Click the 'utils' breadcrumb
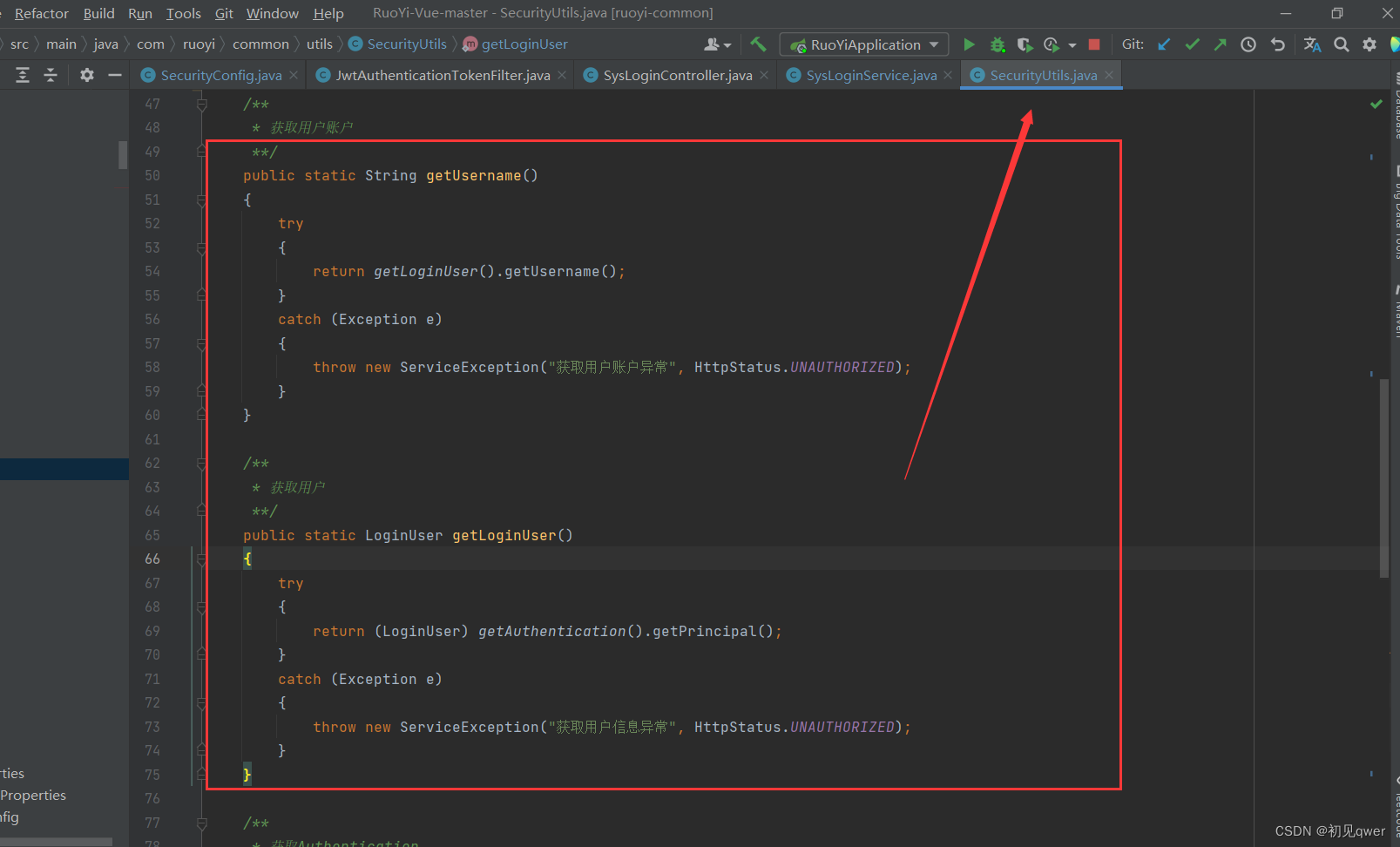Screen dimensions: 1400x847 [319, 44]
